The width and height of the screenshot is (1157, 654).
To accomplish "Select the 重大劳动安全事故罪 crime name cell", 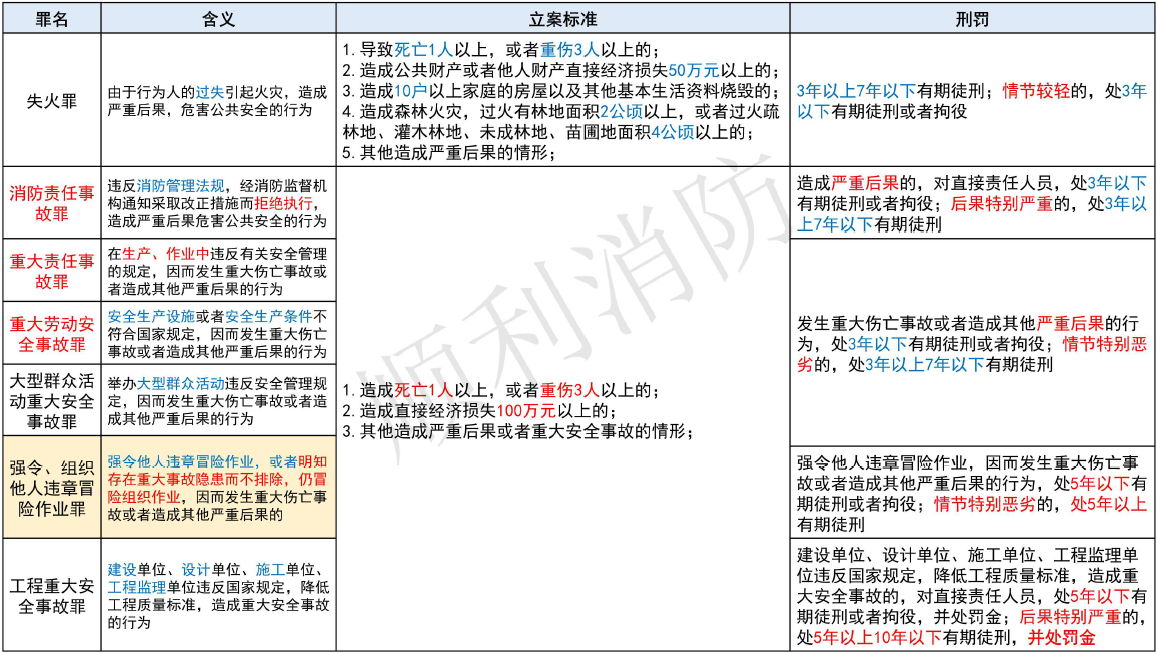I will point(51,333).
